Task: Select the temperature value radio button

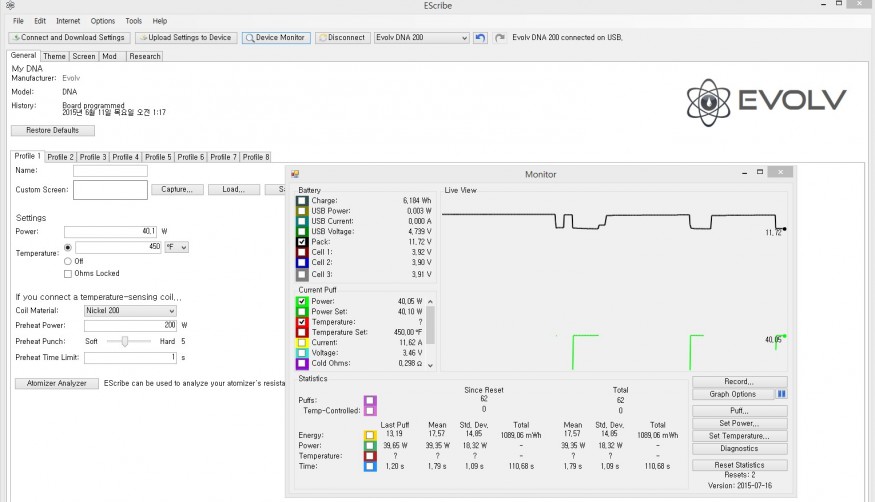Action: pyautogui.click(x=68, y=247)
